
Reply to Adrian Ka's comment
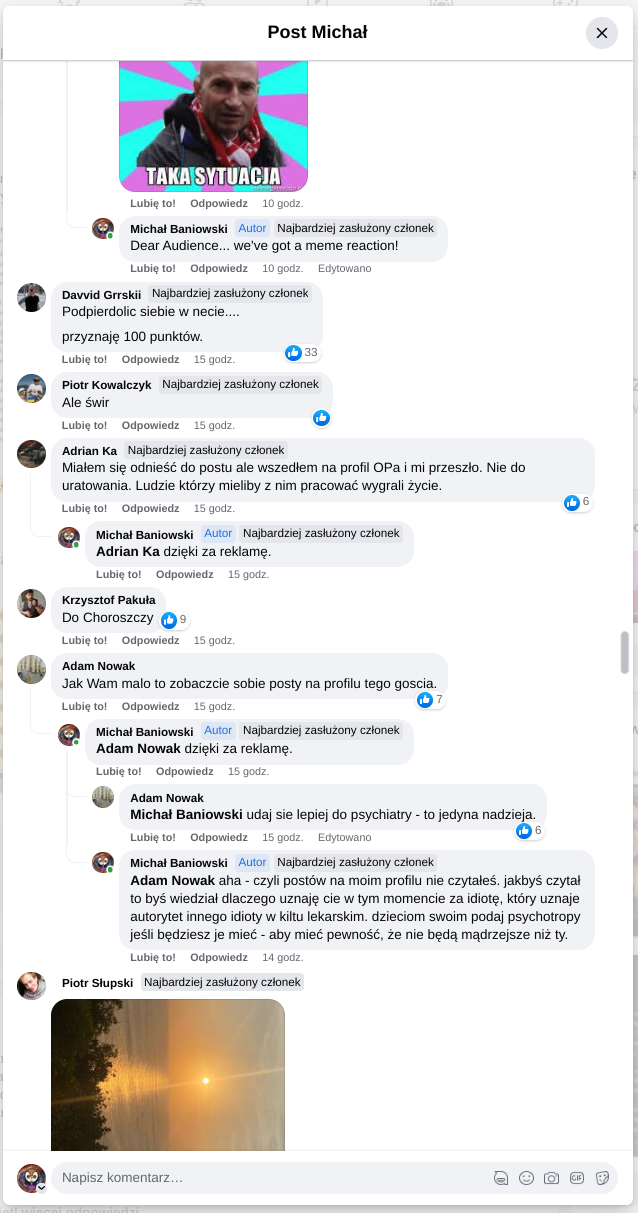pos(150,508)
